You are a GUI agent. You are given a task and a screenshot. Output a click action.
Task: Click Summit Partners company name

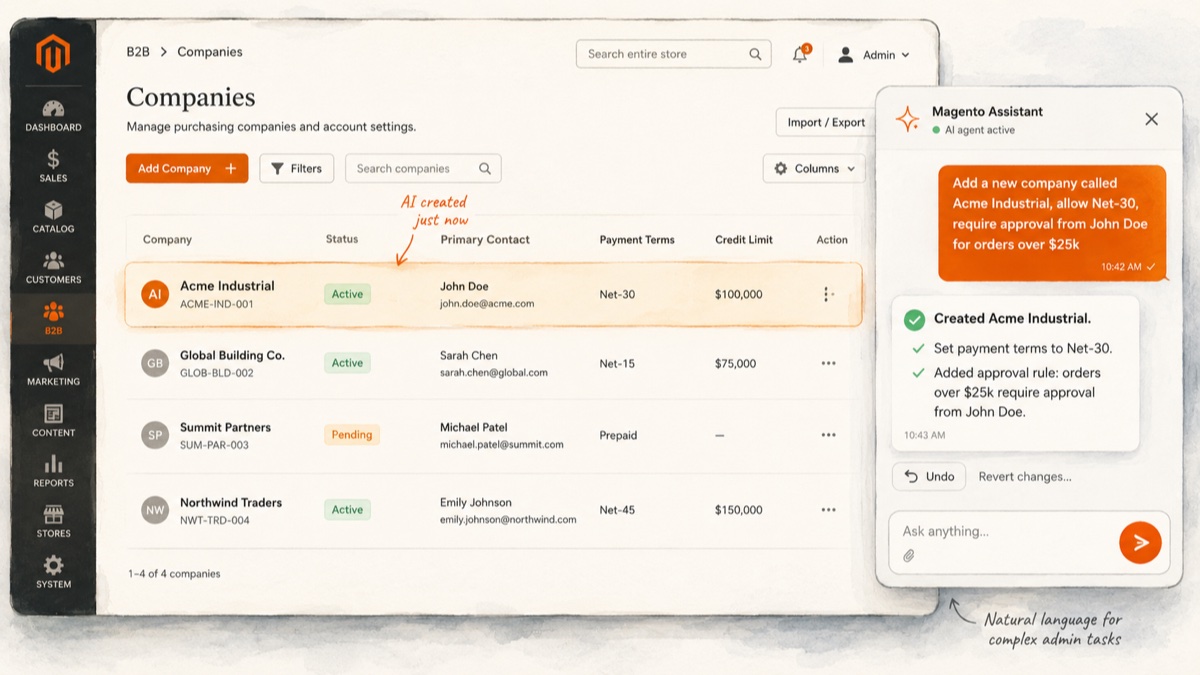pyautogui.click(x=225, y=427)
